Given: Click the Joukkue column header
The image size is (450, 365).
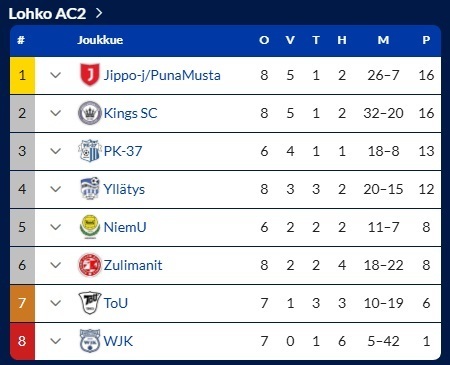Looking at the screenshot, I should coord(100,40).
